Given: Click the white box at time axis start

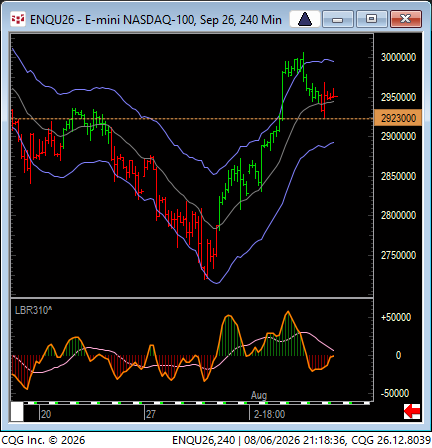Looking at the screenshot, I should 17,412.
